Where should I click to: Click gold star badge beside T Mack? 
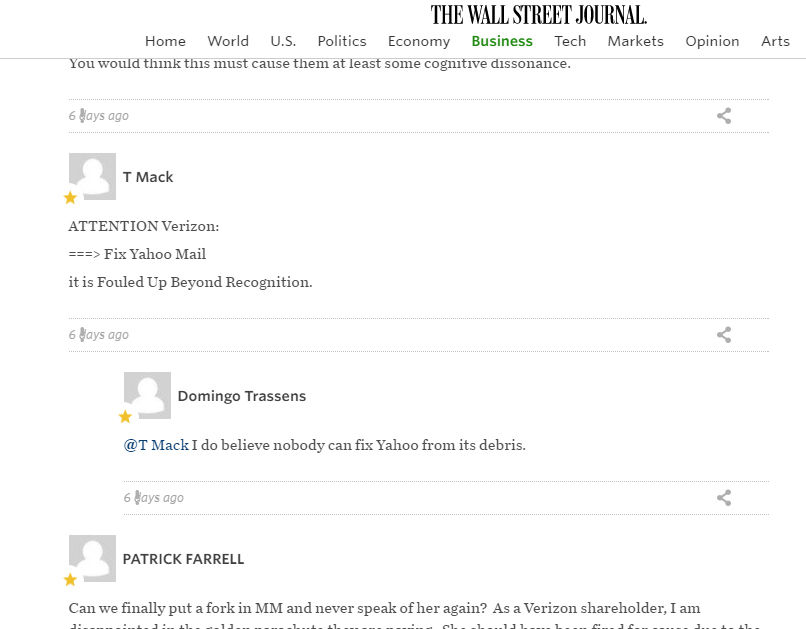70,198
